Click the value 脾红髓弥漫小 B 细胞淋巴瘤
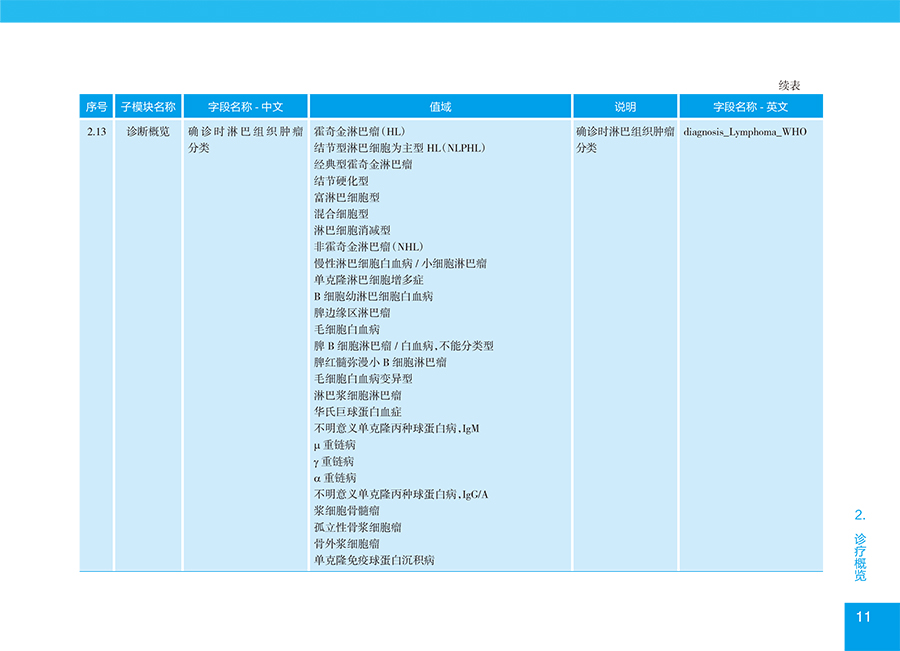This screenshot has width=900, height=651. click(x=380, y=362)
